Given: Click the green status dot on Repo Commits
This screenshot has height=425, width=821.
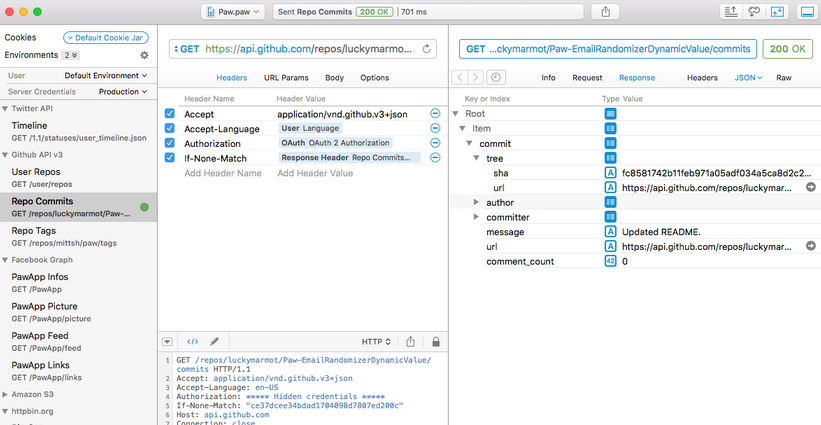Looking at the screenshot, I should pyautogui.click(x=145, y=207).
